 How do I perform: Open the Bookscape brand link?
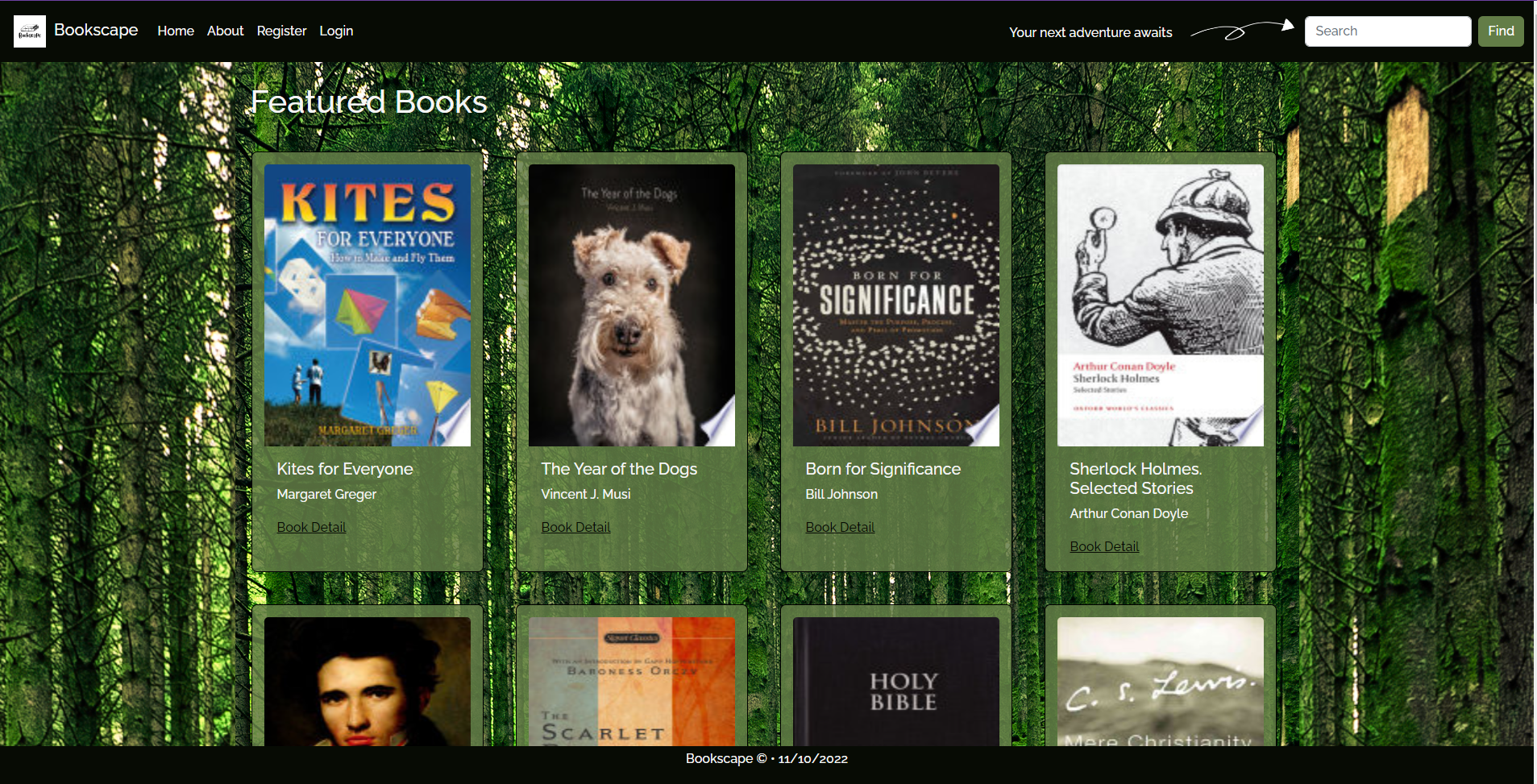coord(96,30)
